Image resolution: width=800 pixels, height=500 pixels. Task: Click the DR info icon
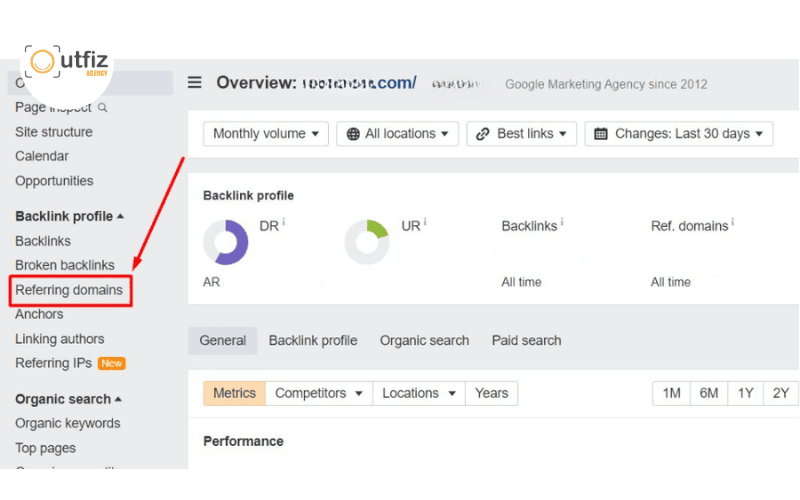click(284, 222)
